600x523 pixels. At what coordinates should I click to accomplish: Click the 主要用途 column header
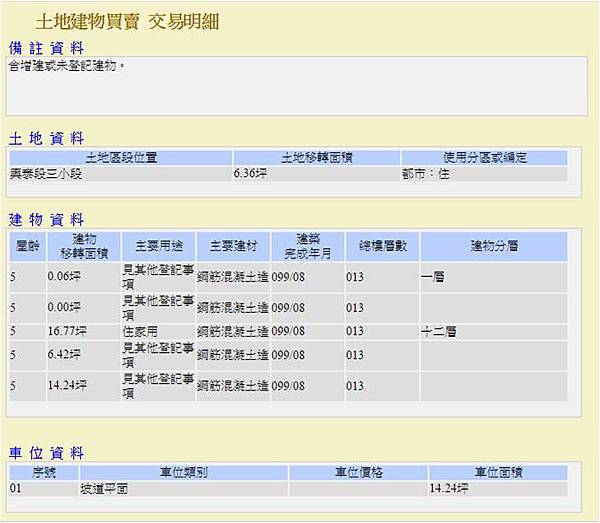click(x=159, y=246)
